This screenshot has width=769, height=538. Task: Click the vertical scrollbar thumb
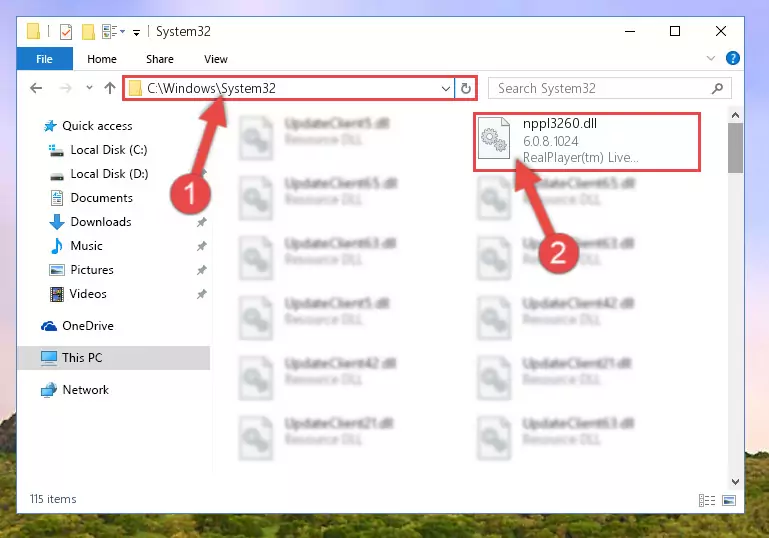pyautogui.click(x=735, y=148)
